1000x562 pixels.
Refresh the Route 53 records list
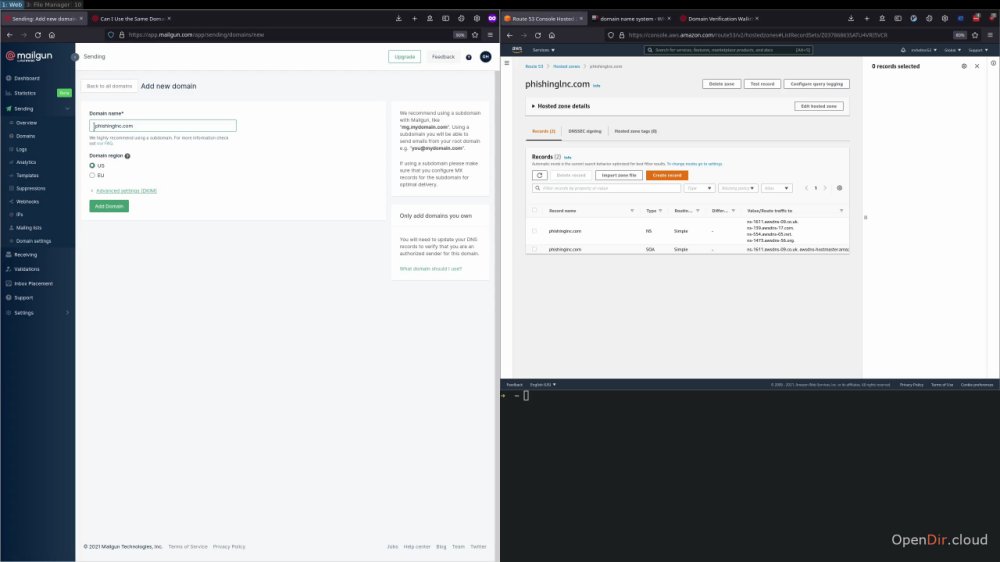[540, 175]
